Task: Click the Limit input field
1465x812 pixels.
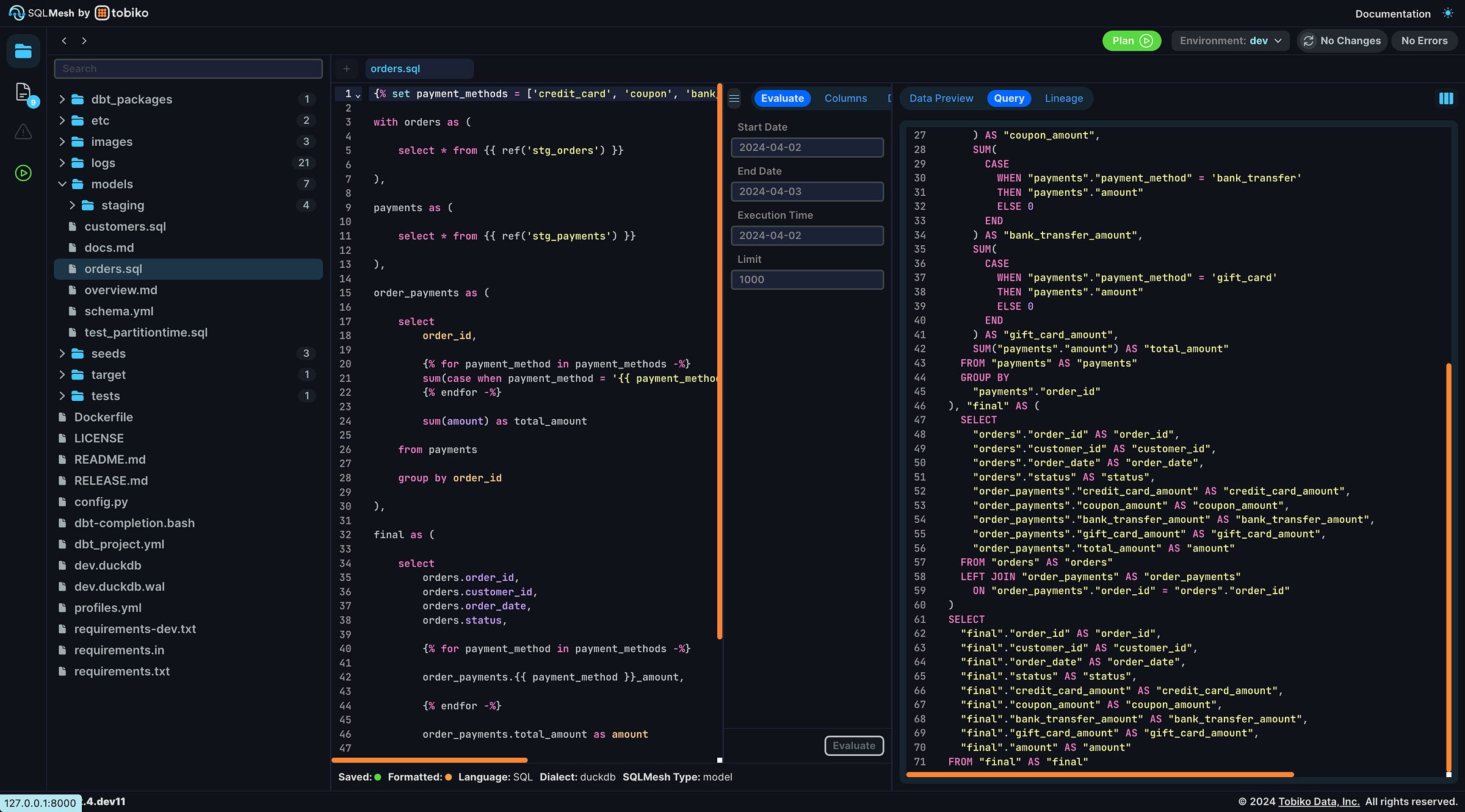Action: (807, 279)
